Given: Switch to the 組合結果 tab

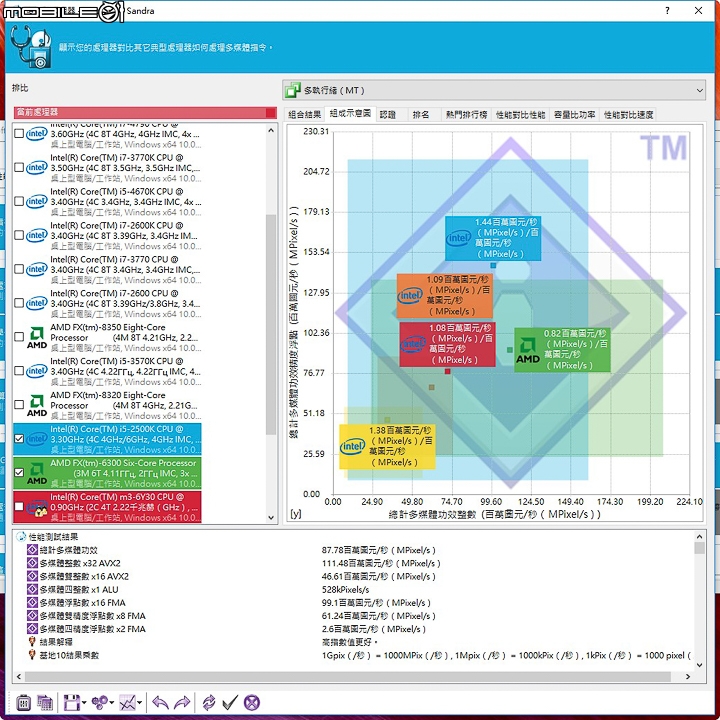Looking at the screenshot, I should pyautogui.click(x=304, y=114).
